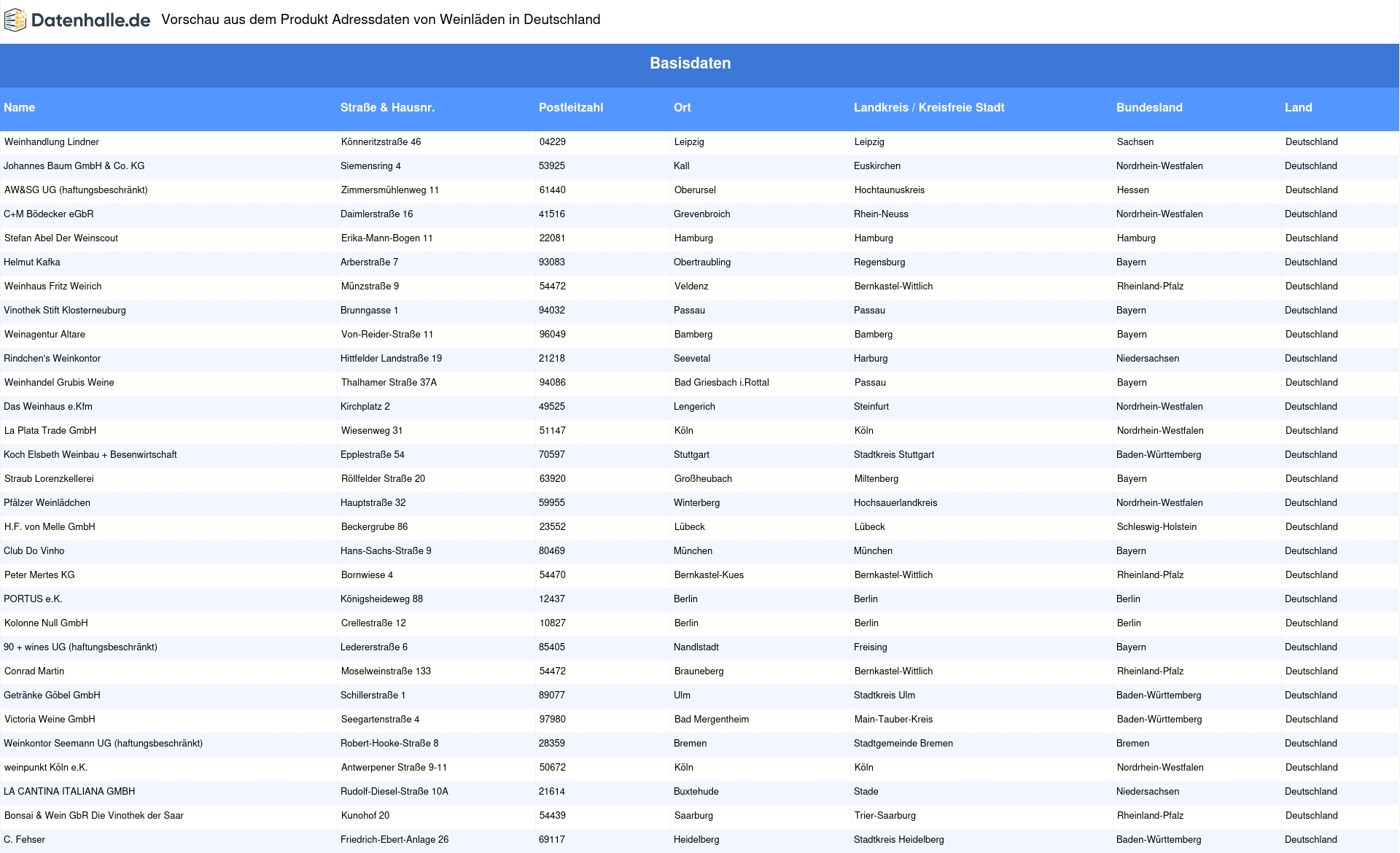Click postal code 69117
Viewport: 1400px width, 853px height.
click(x=552, y=840)
